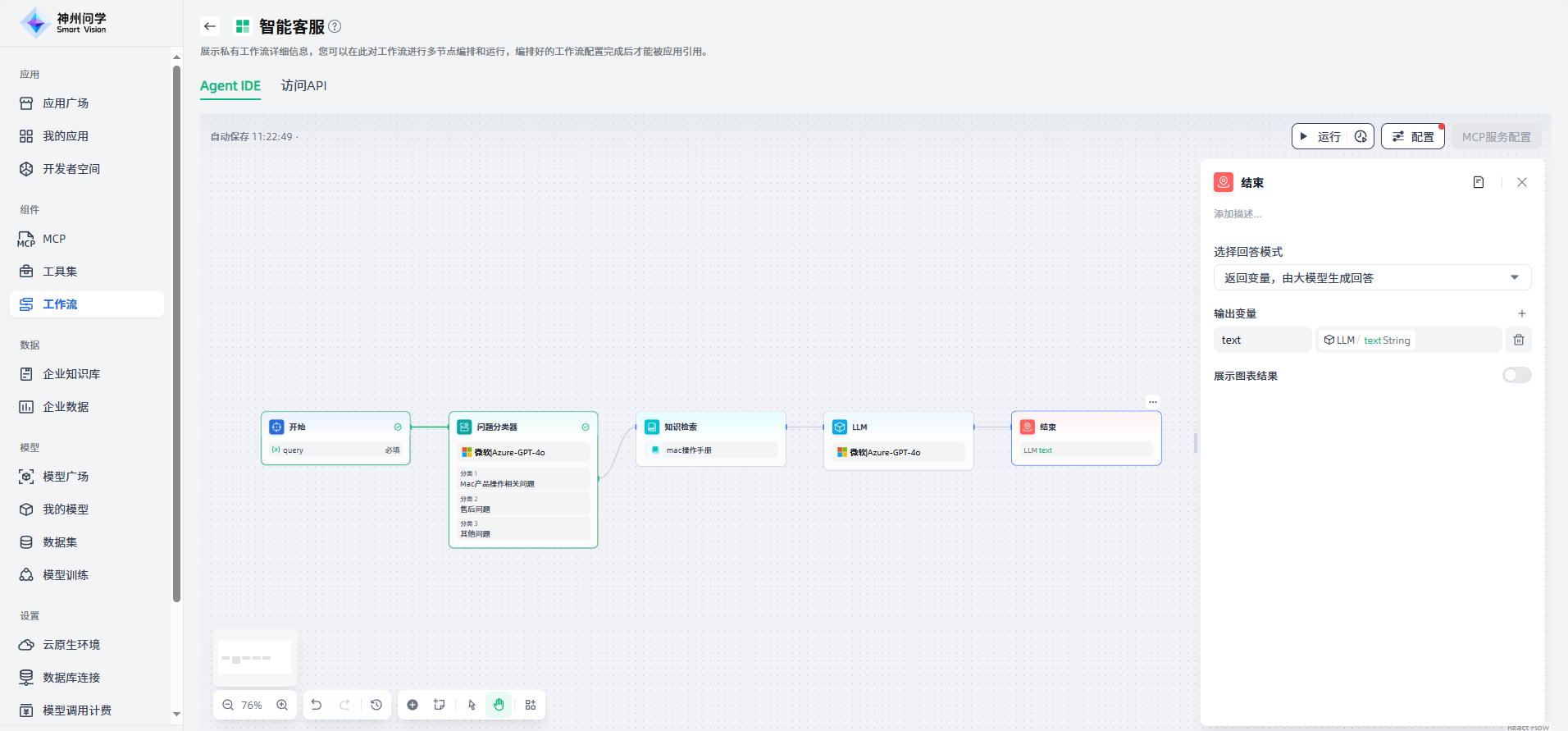Switch to the 访问API tab
The width and height of the screenshot is (1568, 731).
[x=303, y=85]
